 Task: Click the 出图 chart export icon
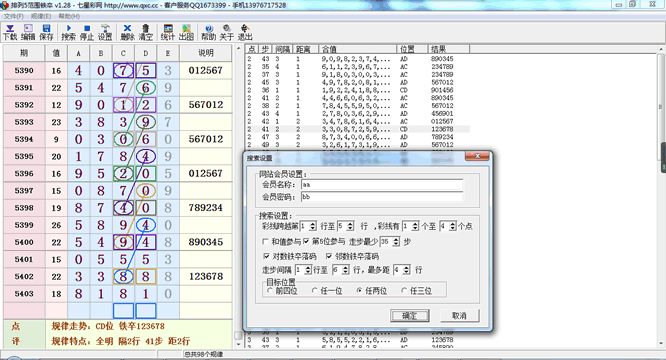point(186,32)
